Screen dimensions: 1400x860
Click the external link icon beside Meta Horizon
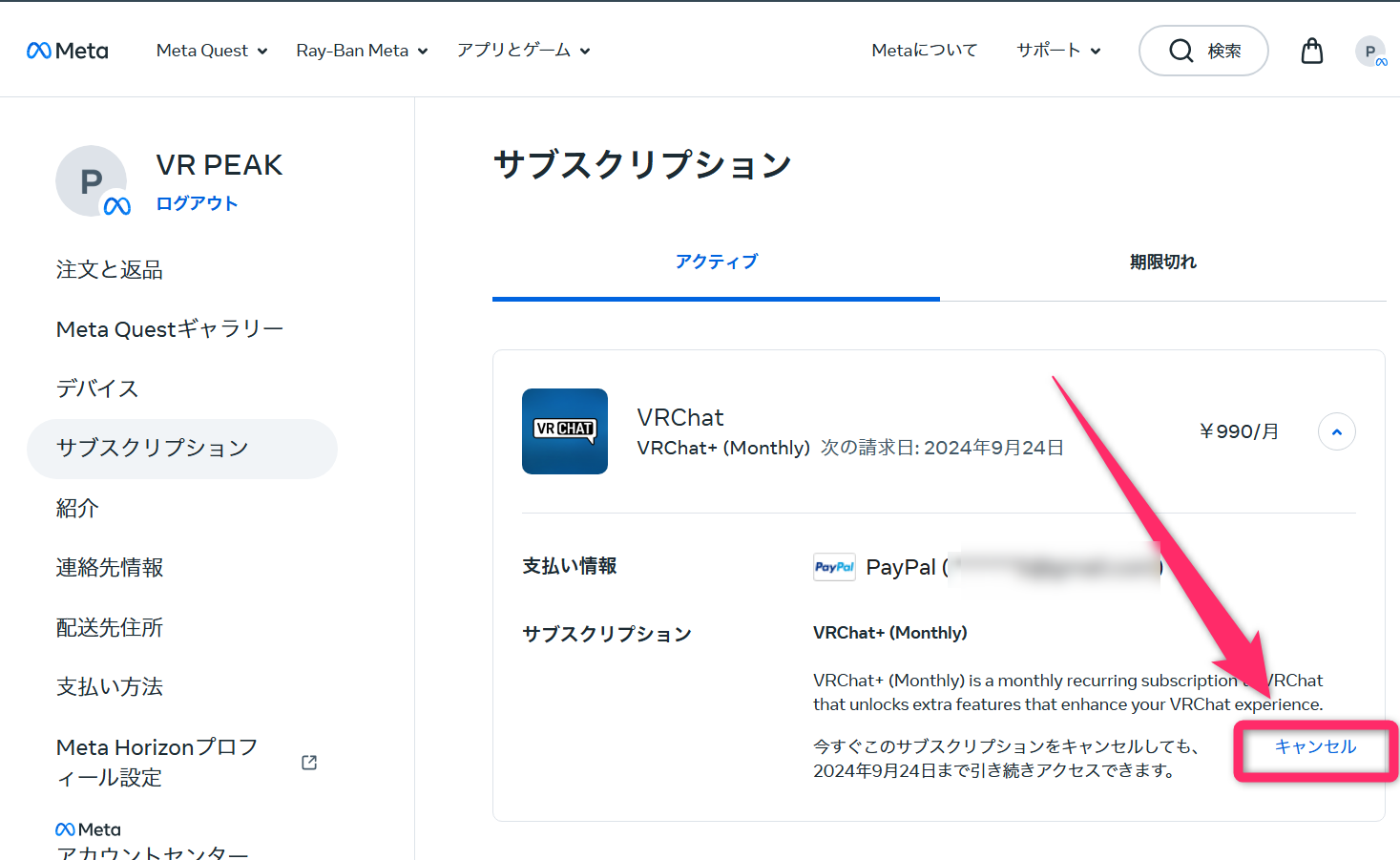[309, 762]
